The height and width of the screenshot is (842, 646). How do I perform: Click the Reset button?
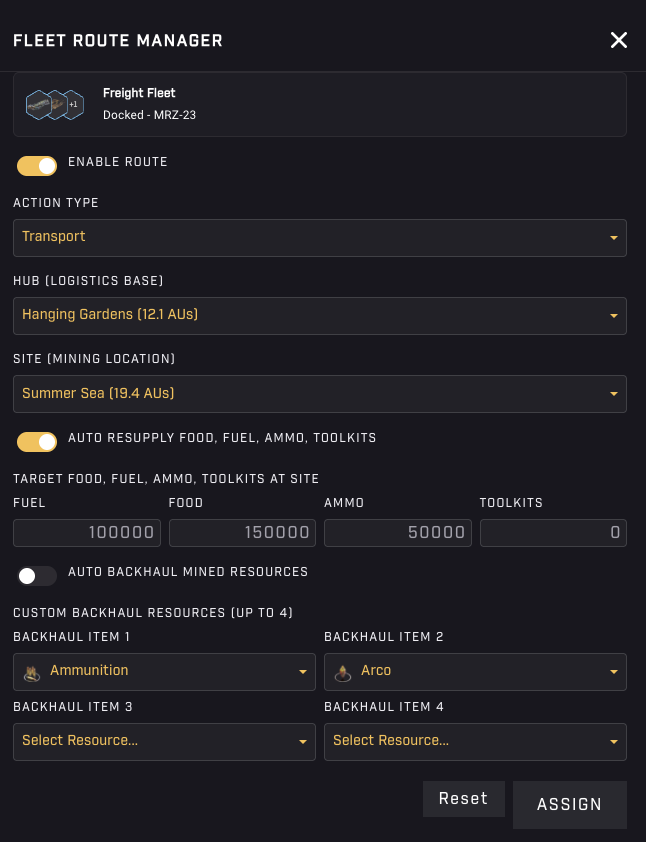pos(463,798)
